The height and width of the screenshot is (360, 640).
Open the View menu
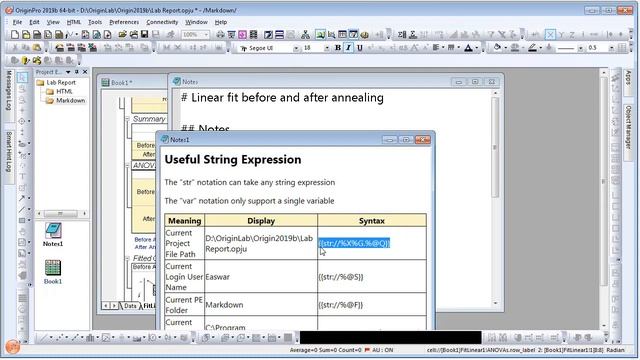[53, 22]
